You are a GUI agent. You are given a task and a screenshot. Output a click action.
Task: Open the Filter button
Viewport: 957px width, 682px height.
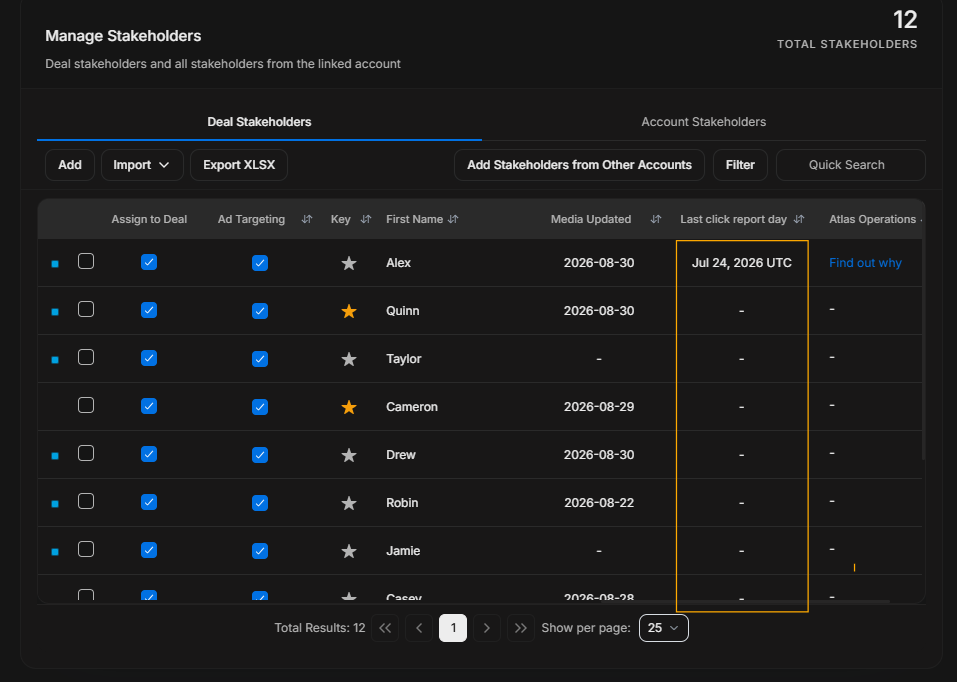pos(740,165)
